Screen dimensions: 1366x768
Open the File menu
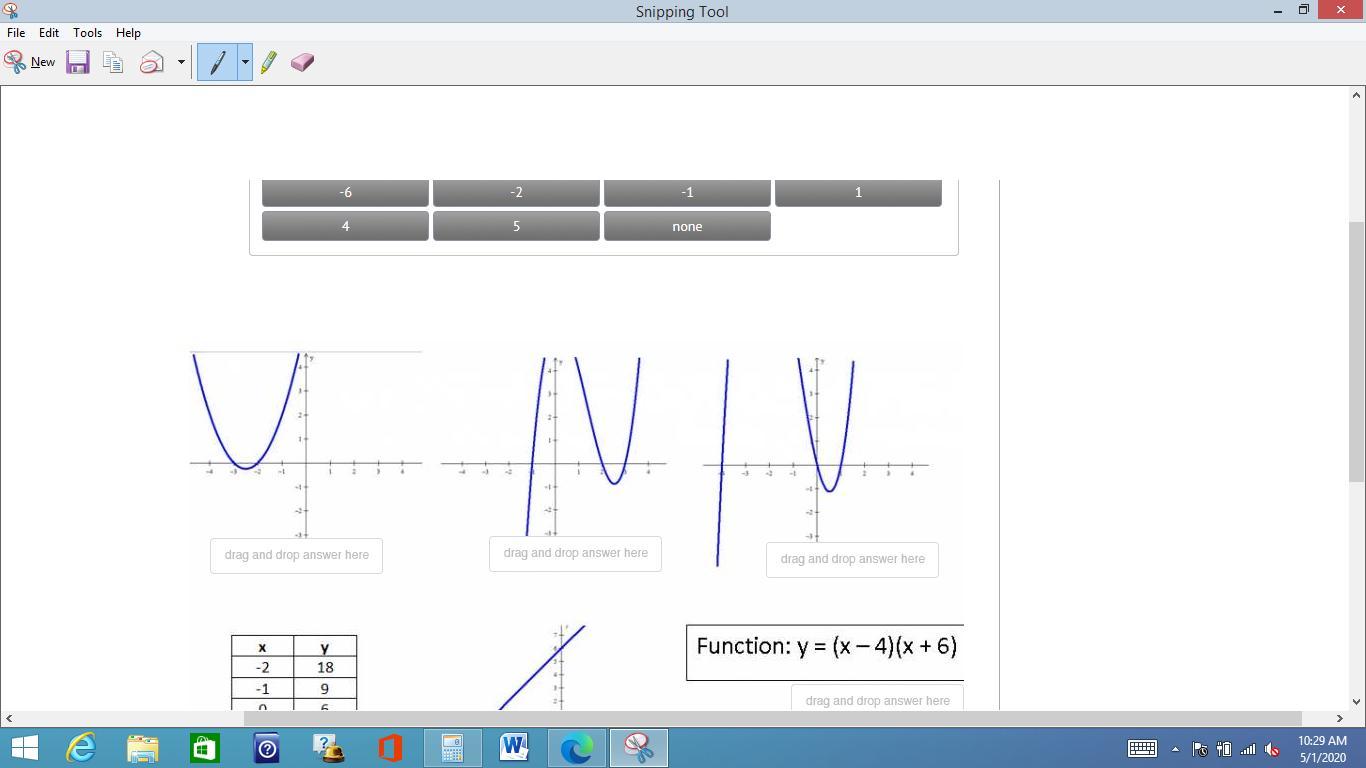click(x=16, y=33)
